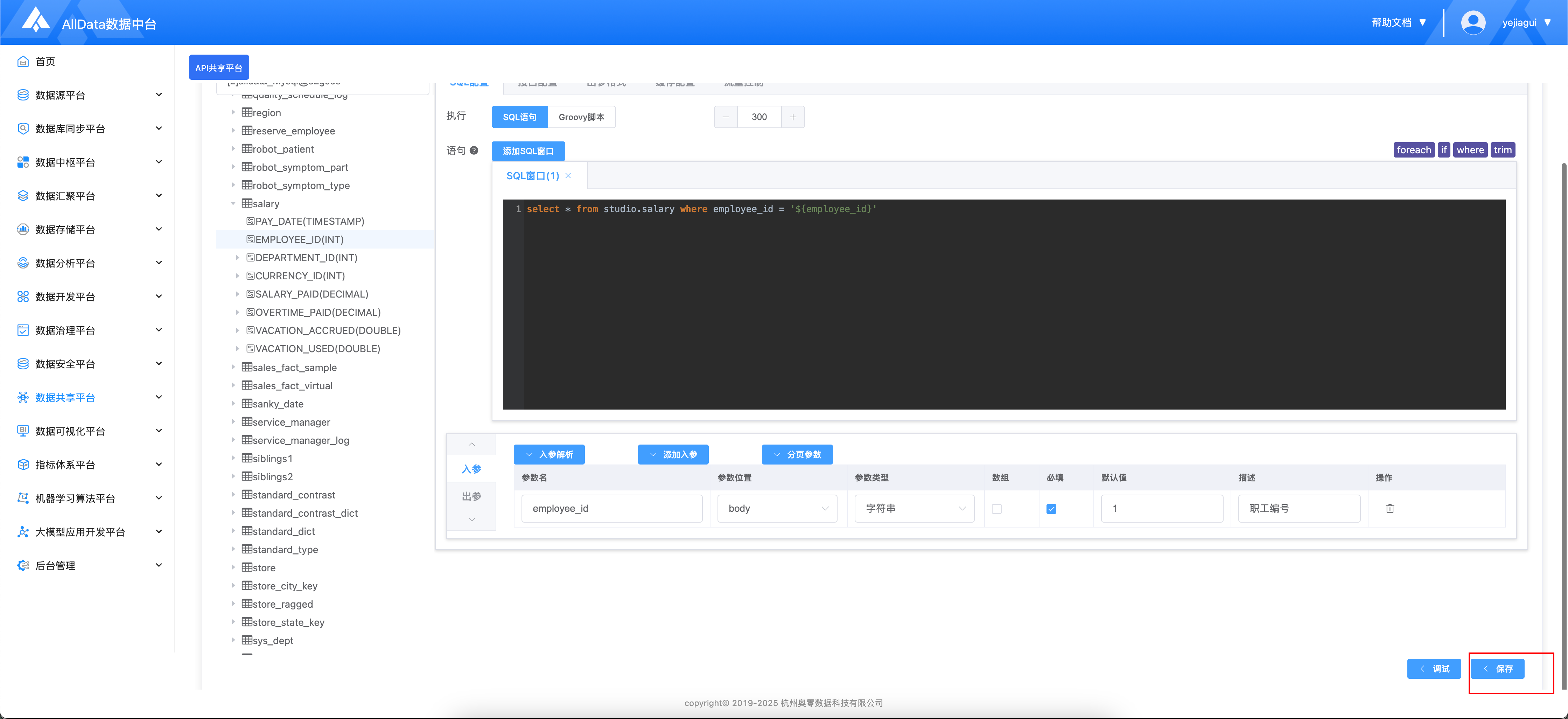1568x719 pixels.
Task: Switch to the 出参 tab
Action: [x=471, y=496]
